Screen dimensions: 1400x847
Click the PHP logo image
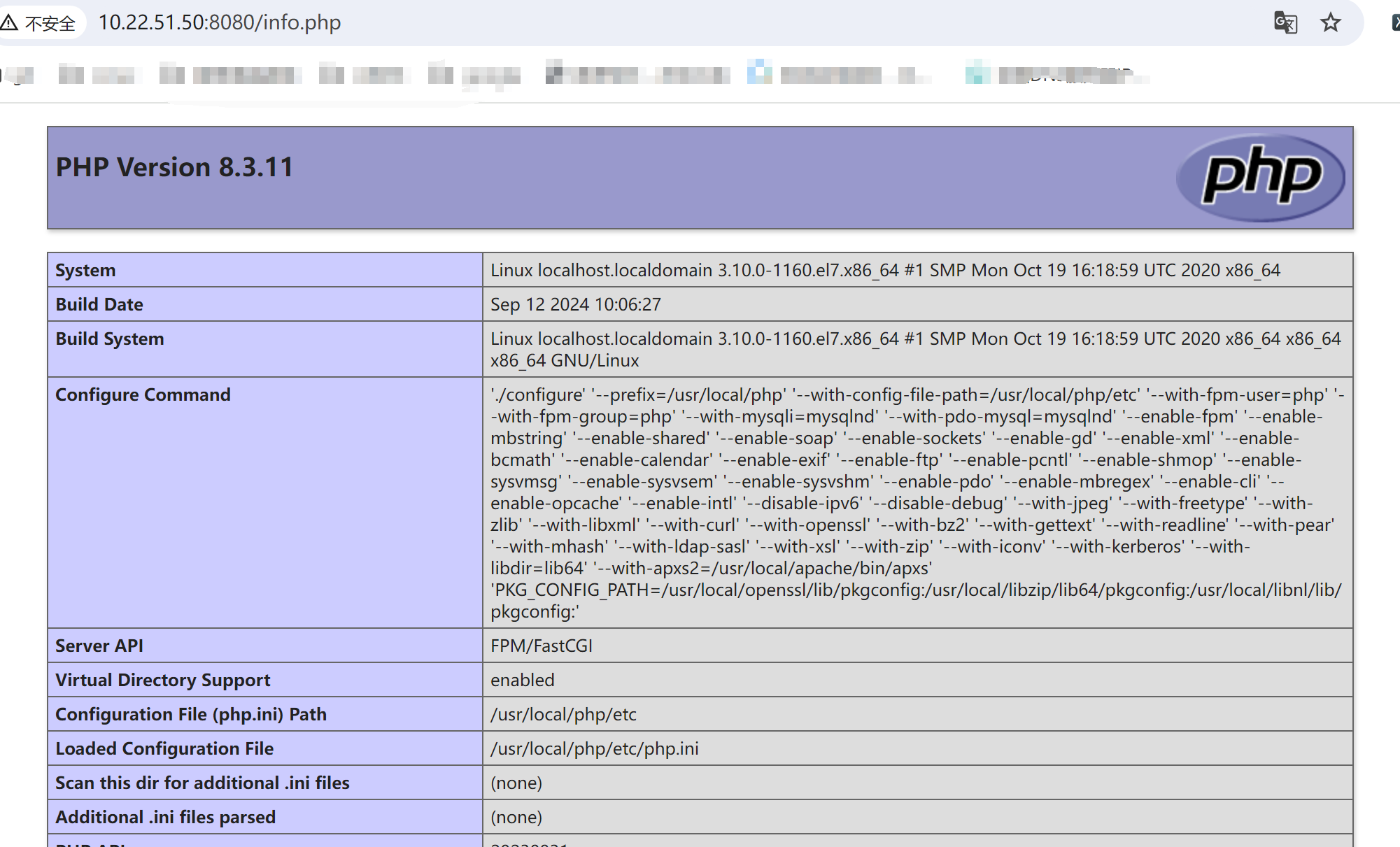pos(1260,177)
